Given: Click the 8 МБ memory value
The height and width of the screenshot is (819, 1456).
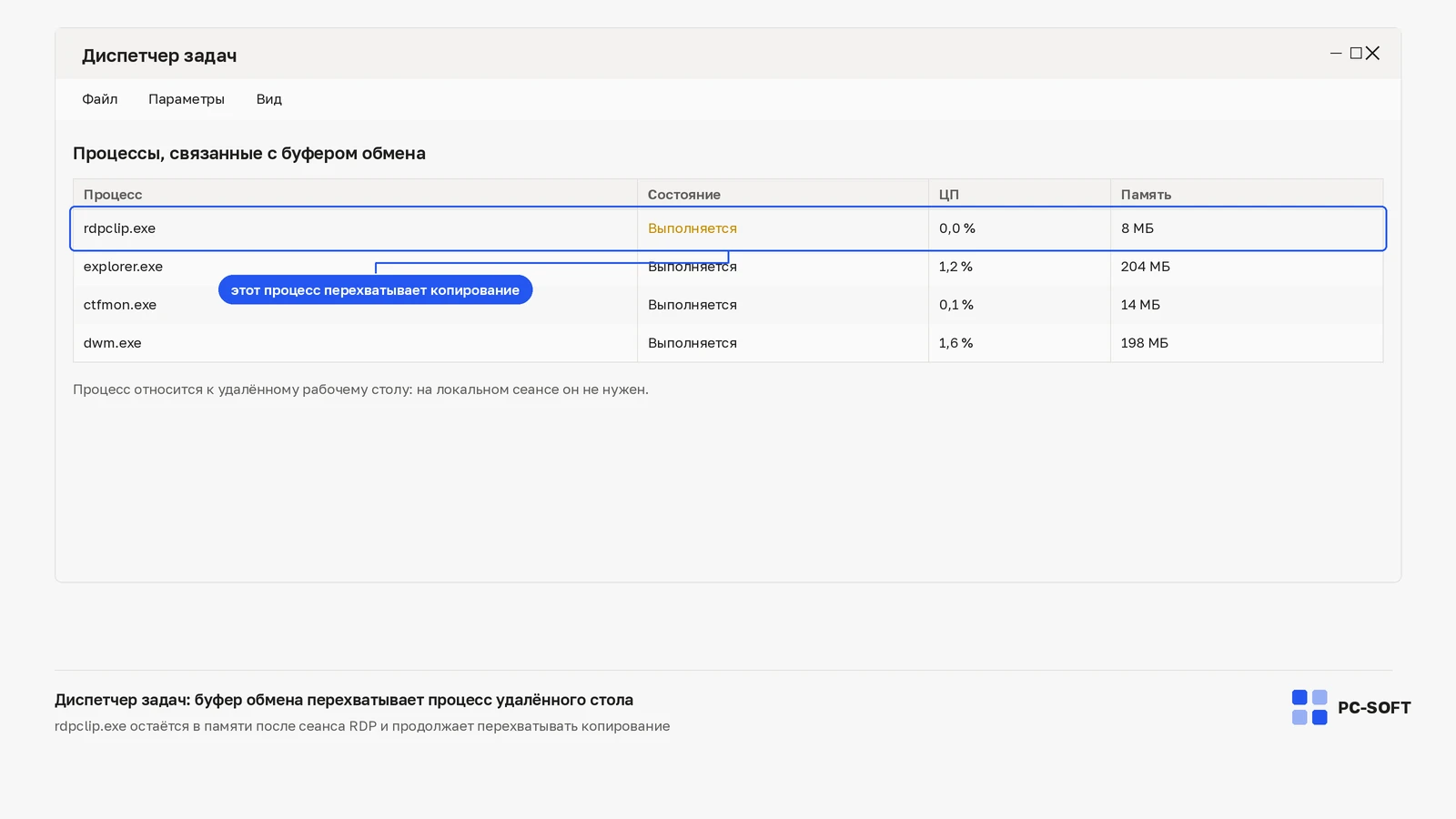Looking at the screenshot, I should click(x=1137, y=228).
